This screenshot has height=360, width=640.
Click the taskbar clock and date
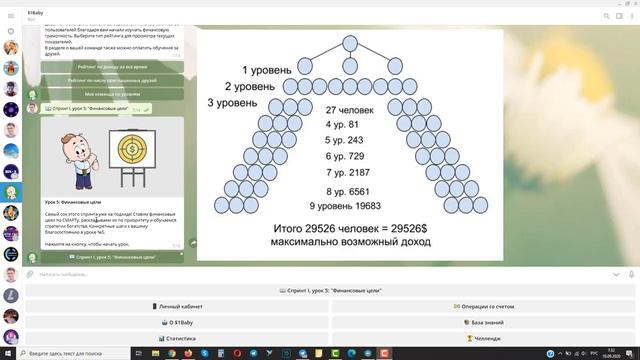click(x=612, y=353)
